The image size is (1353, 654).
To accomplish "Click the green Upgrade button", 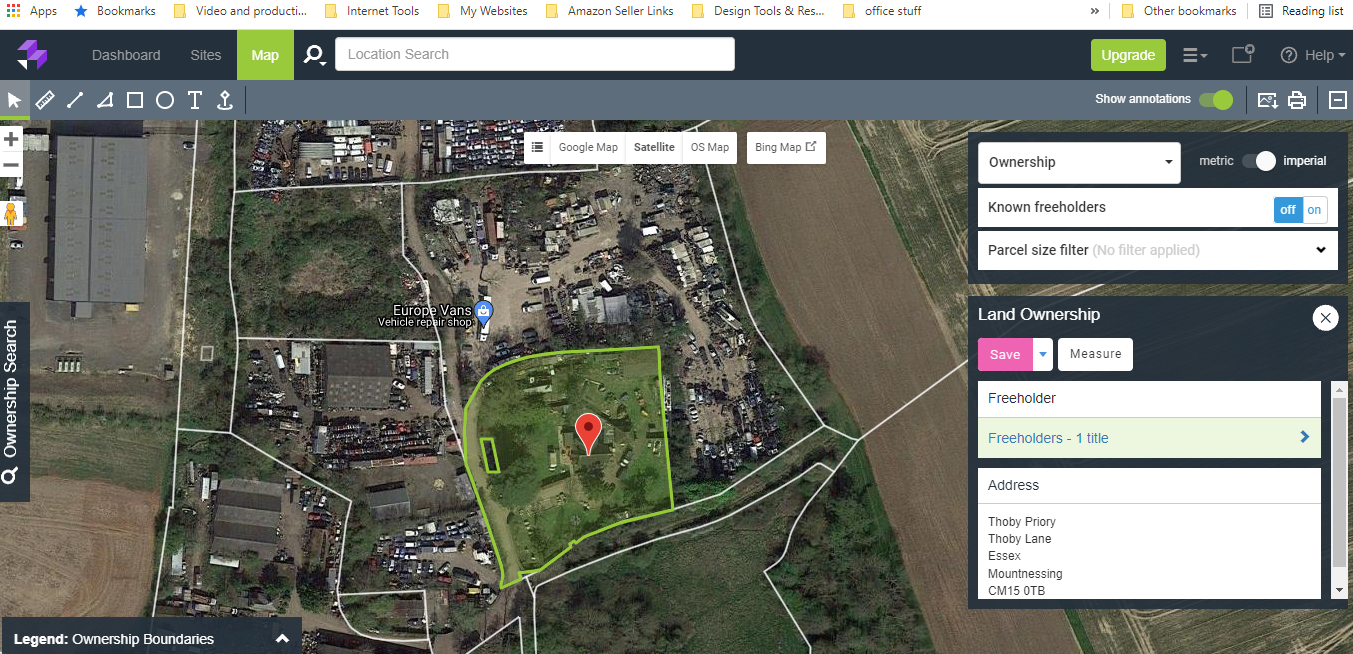I will coord(1128,55).
